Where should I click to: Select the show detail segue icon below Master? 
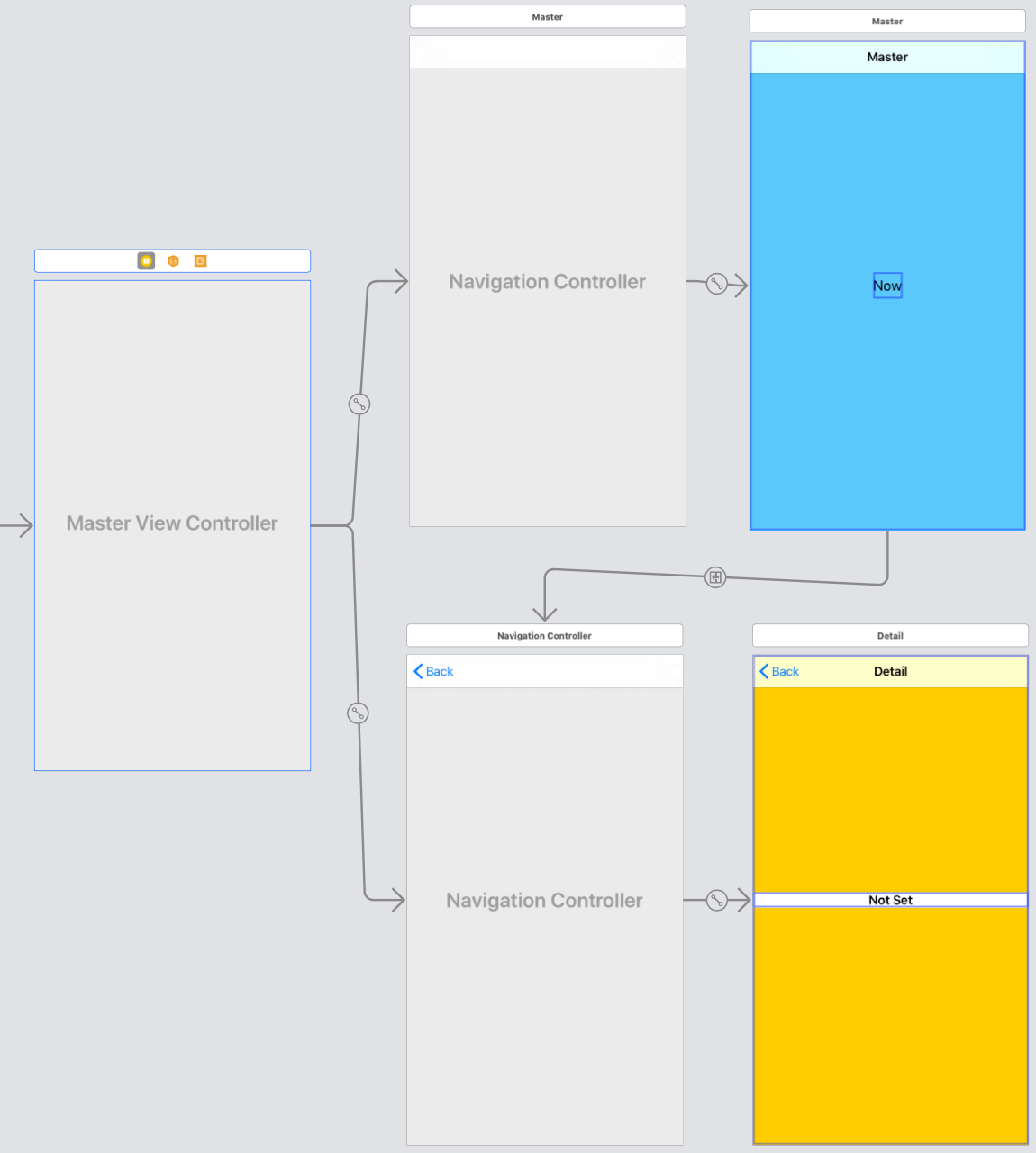(x=715, y=577)
